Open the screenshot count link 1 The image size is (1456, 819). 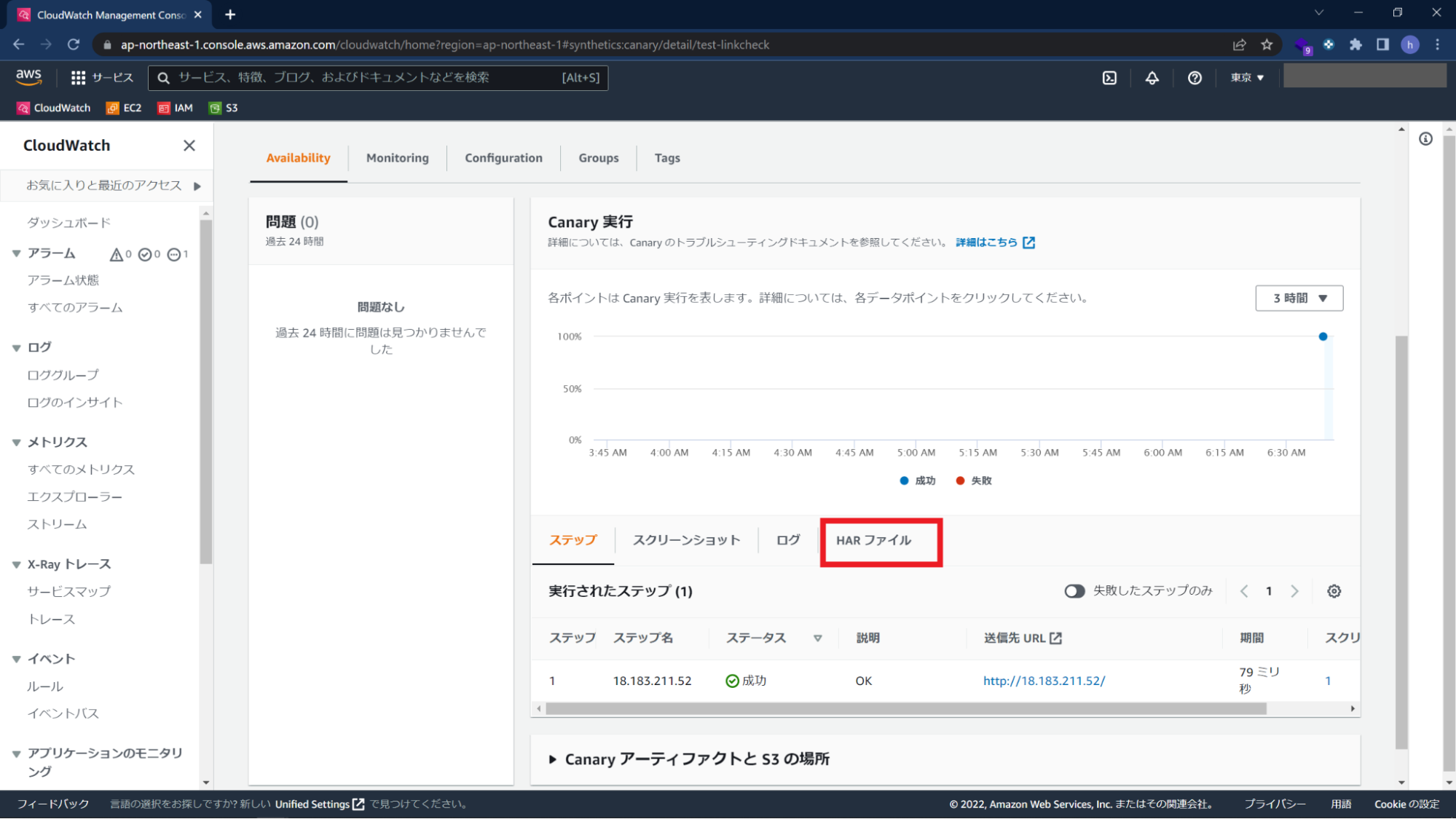tap(1328, 681)
